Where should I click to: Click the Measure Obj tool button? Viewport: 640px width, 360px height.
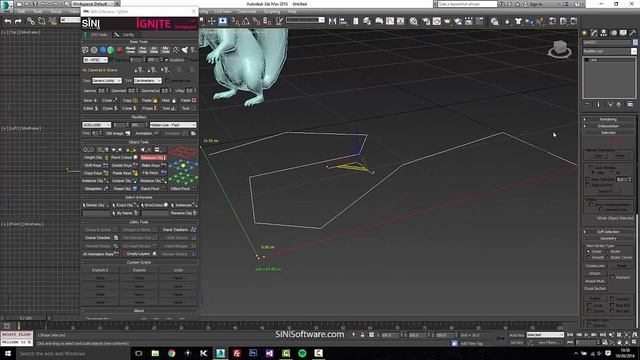pyautogui.click(x=153, y=158)
